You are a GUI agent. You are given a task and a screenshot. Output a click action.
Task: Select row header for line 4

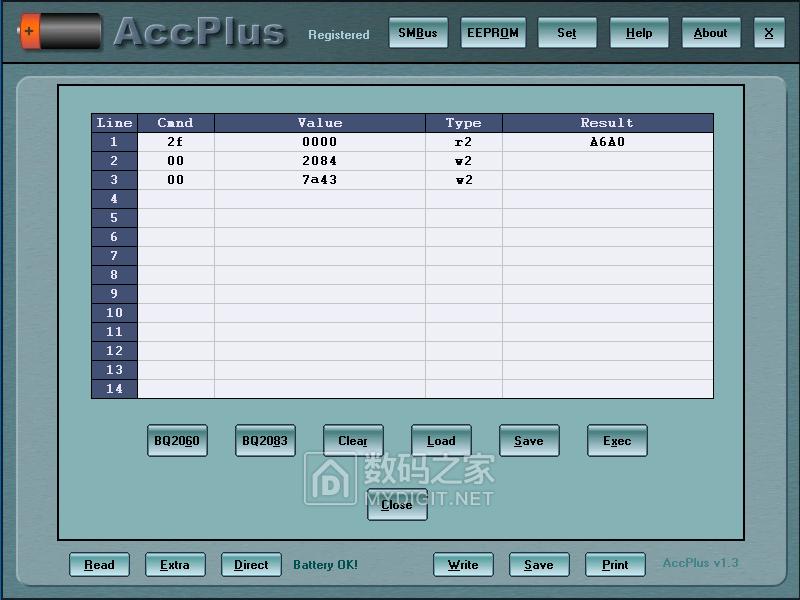[114, 199]
